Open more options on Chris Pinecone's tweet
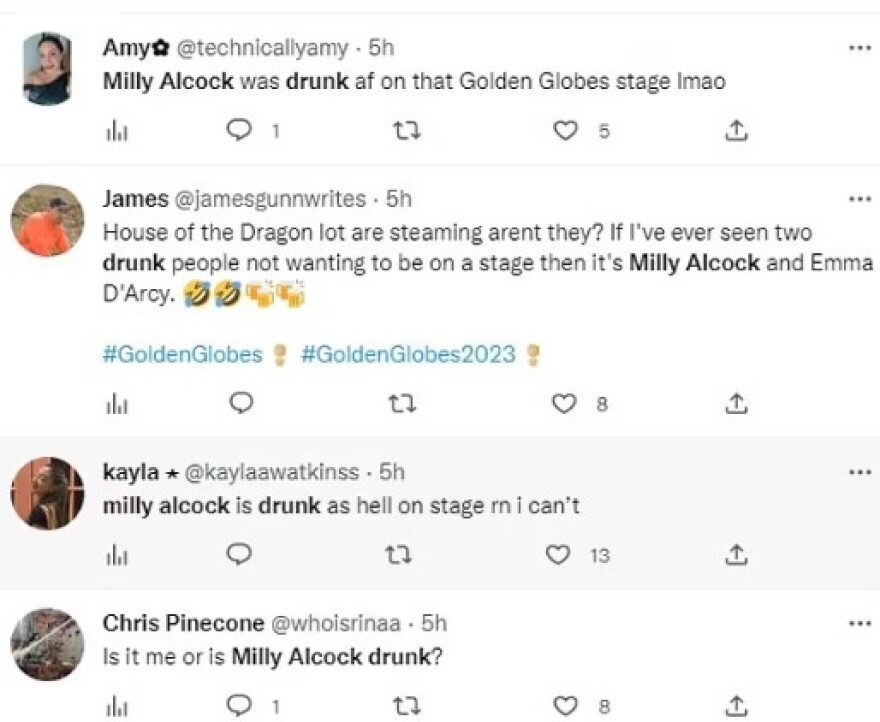Viewport: 880px width, 722px height. pyautogui.click(x=859, y=624)
